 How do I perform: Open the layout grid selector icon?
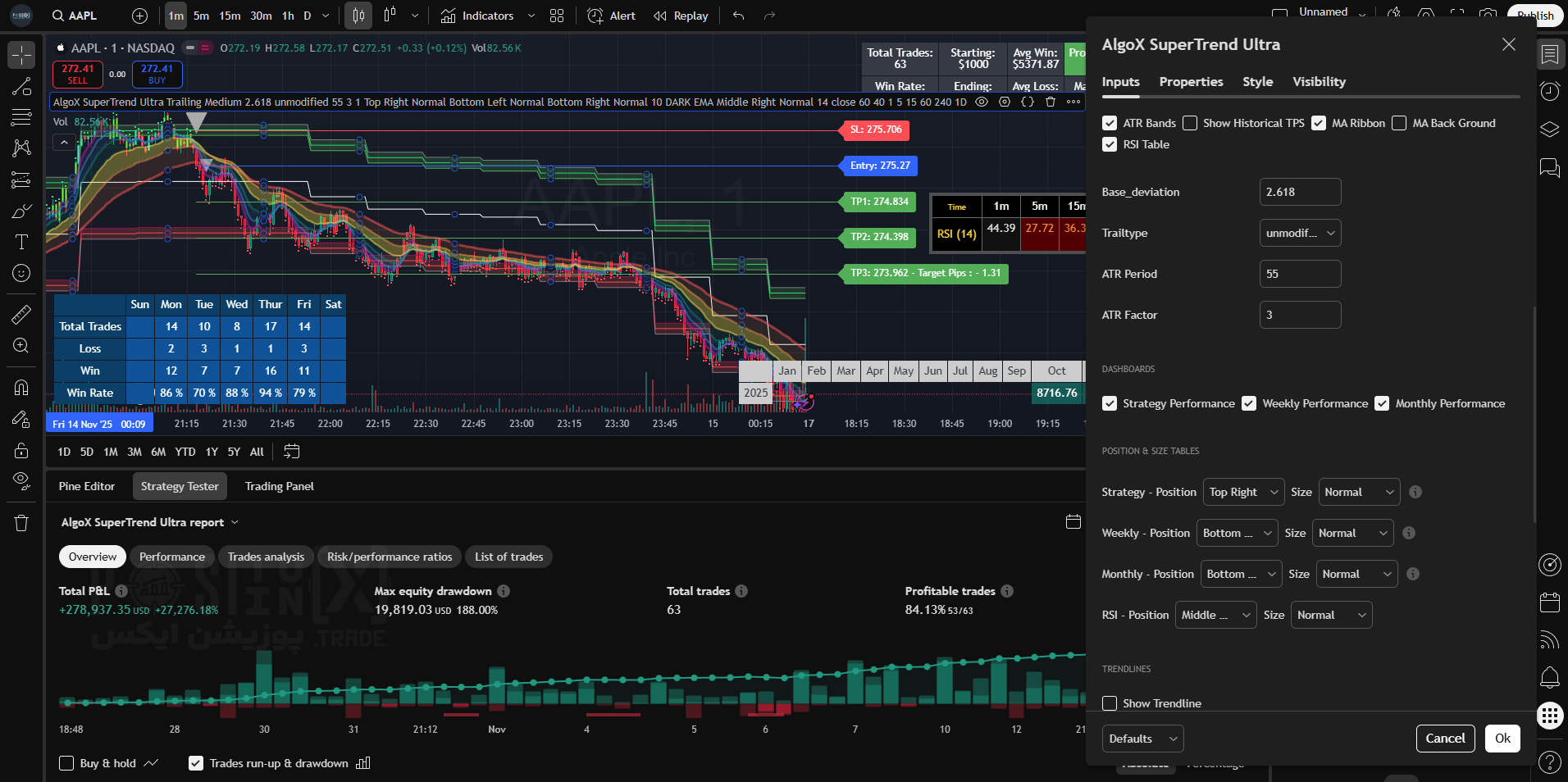[x=557, y=16]
